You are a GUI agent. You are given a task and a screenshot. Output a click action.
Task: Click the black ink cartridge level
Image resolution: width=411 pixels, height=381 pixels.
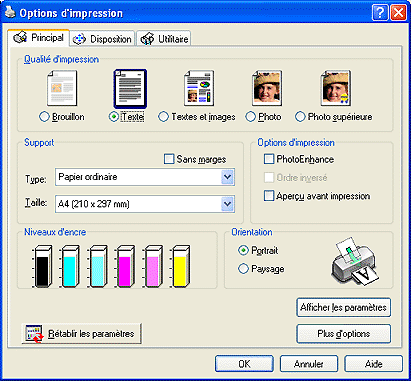point(42,266)
